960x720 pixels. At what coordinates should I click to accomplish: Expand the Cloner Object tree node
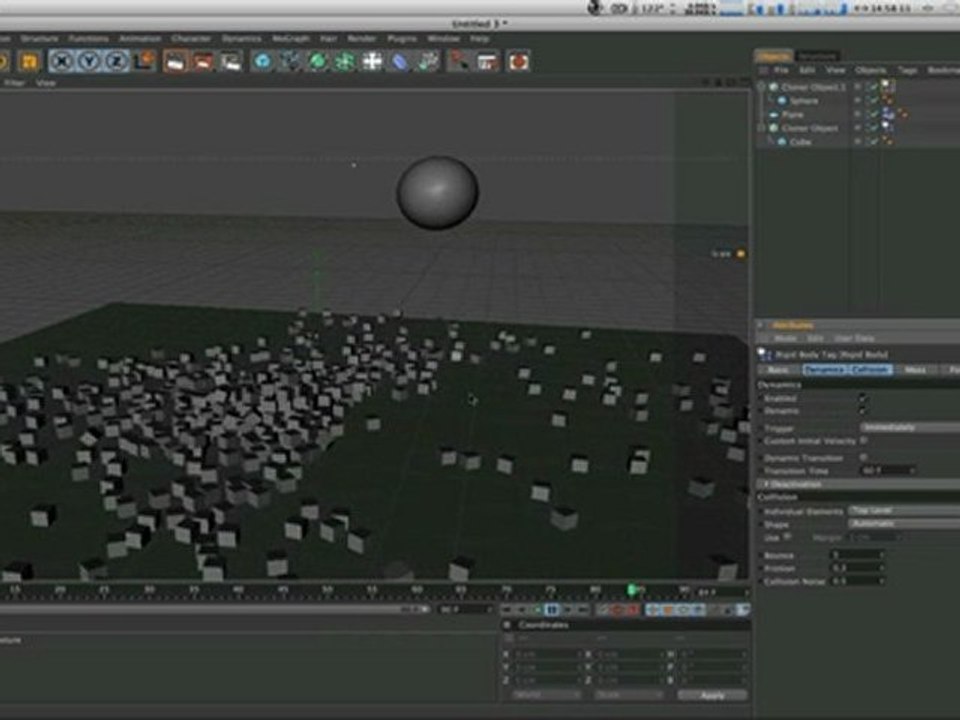762,128
